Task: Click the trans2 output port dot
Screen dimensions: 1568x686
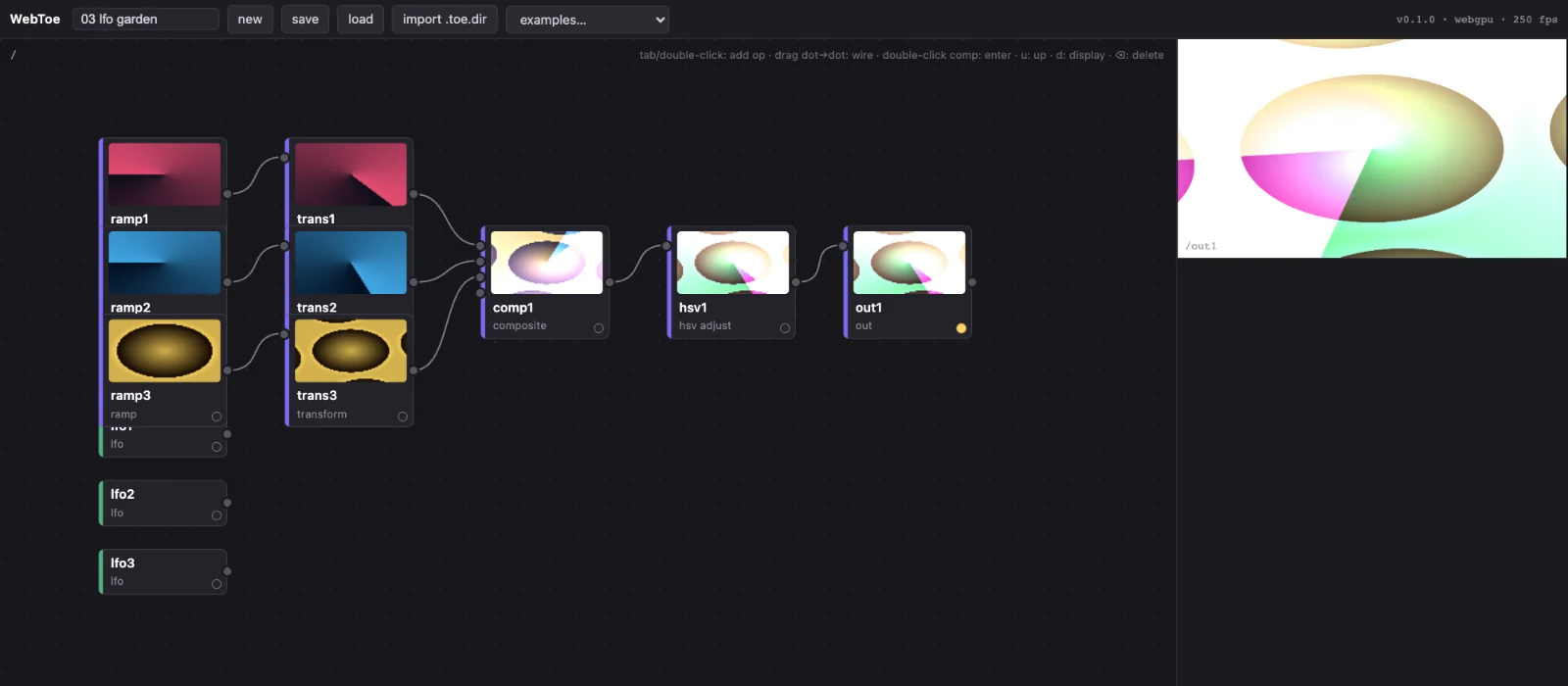Action: point(414,282)
